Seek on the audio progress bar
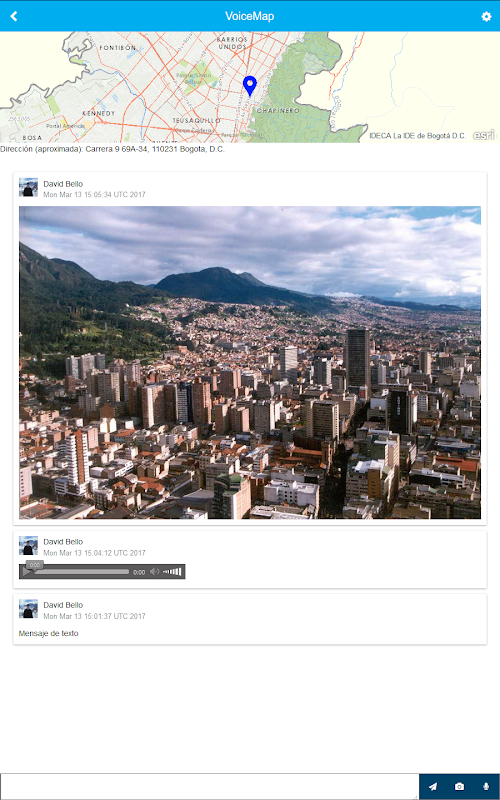500x800 pixels. coord(82,572)
